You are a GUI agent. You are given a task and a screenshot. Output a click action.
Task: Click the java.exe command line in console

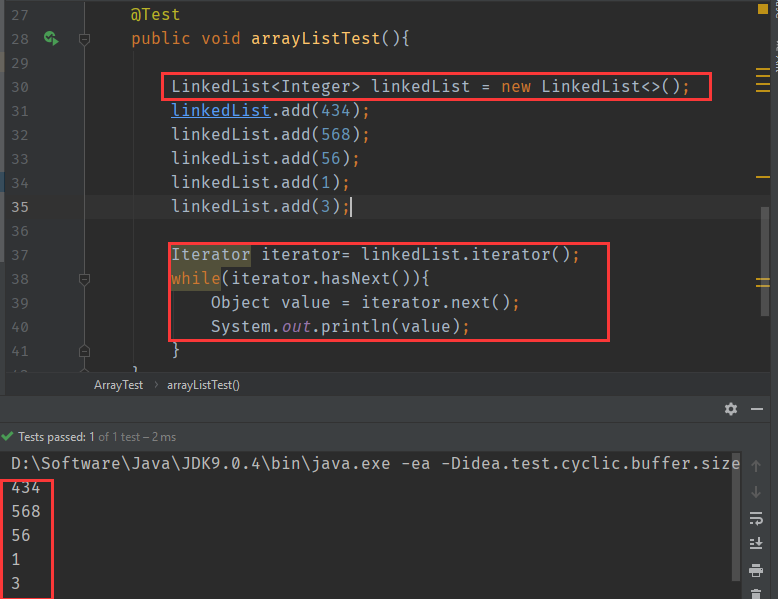point(375,464)
